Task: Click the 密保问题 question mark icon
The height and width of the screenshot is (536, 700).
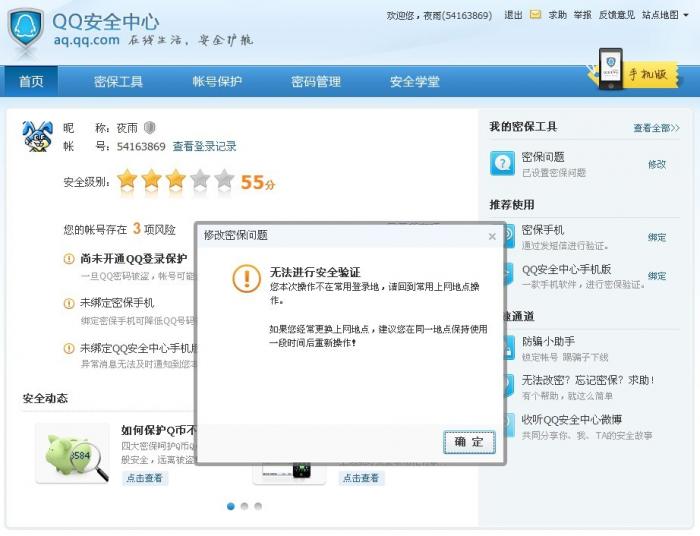Action: click(x=502, y=163)
